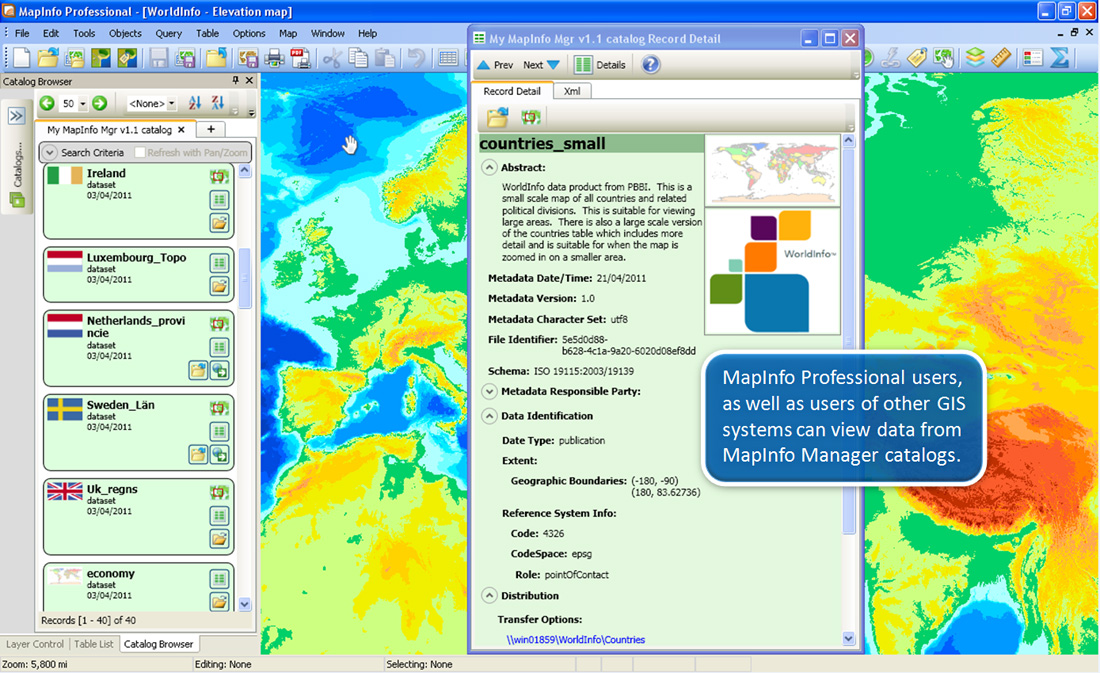Toggle the Refresh with Pan/Zoom checkbox
1100x673 pixels.
coord(140,152)
